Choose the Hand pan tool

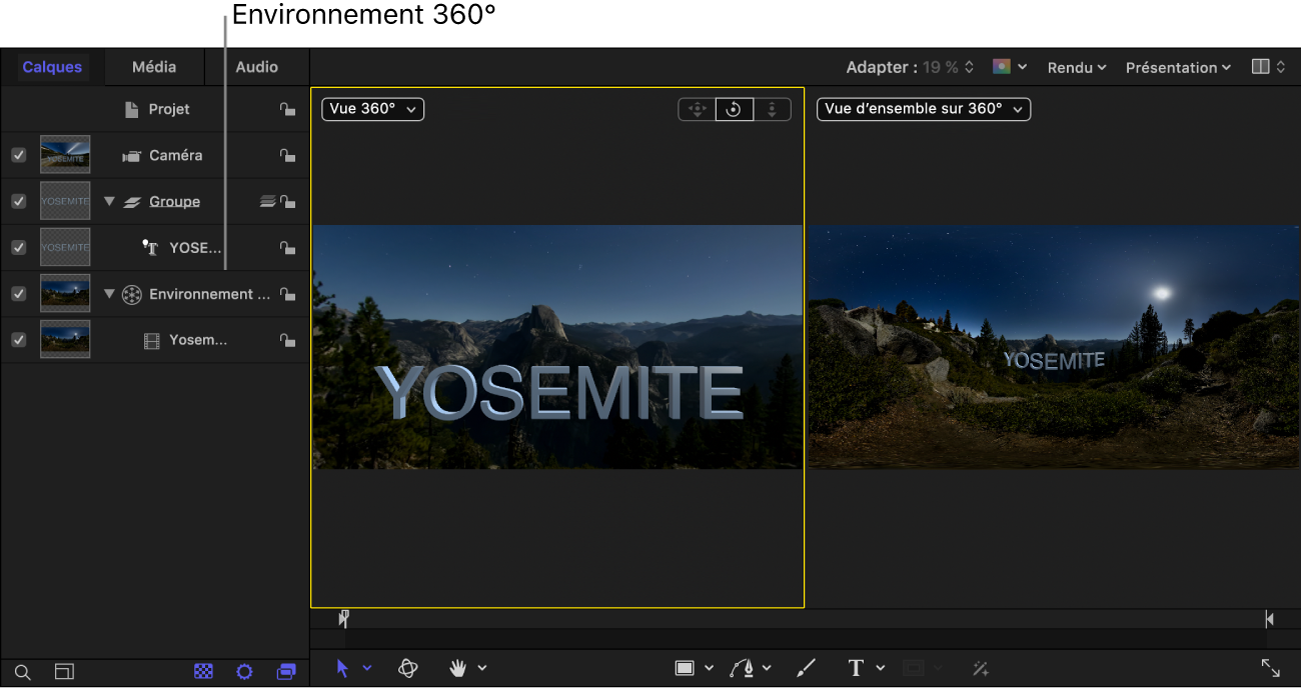point(458,667)
